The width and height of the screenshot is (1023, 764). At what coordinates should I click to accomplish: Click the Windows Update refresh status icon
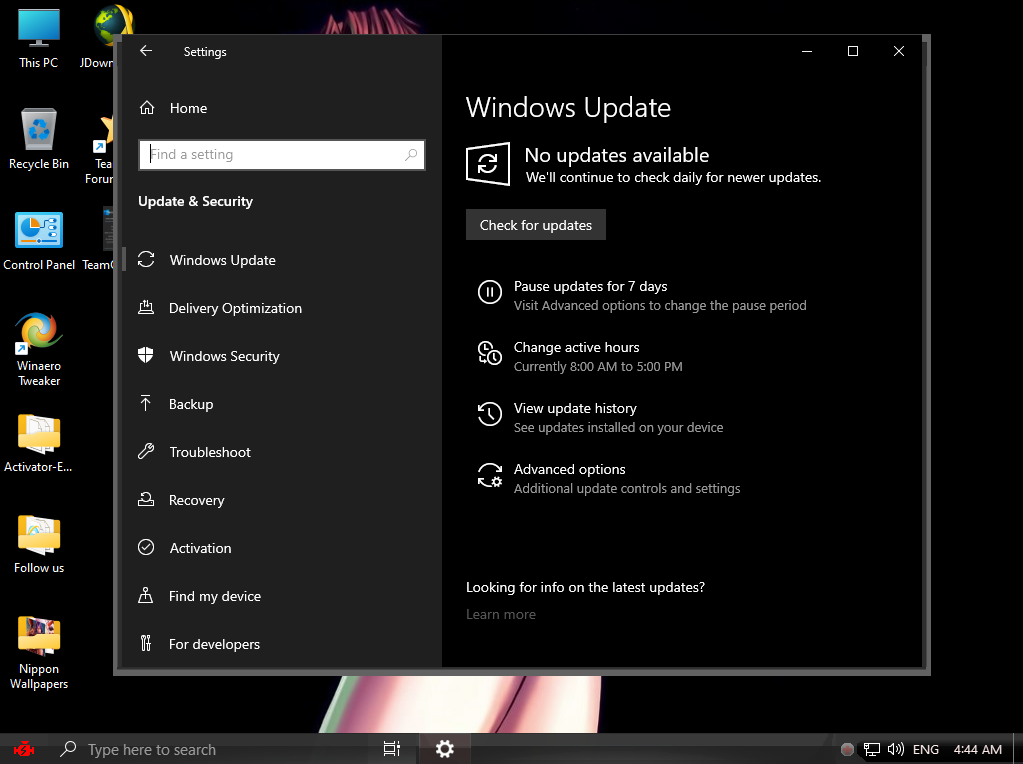(x=488, y=164)
